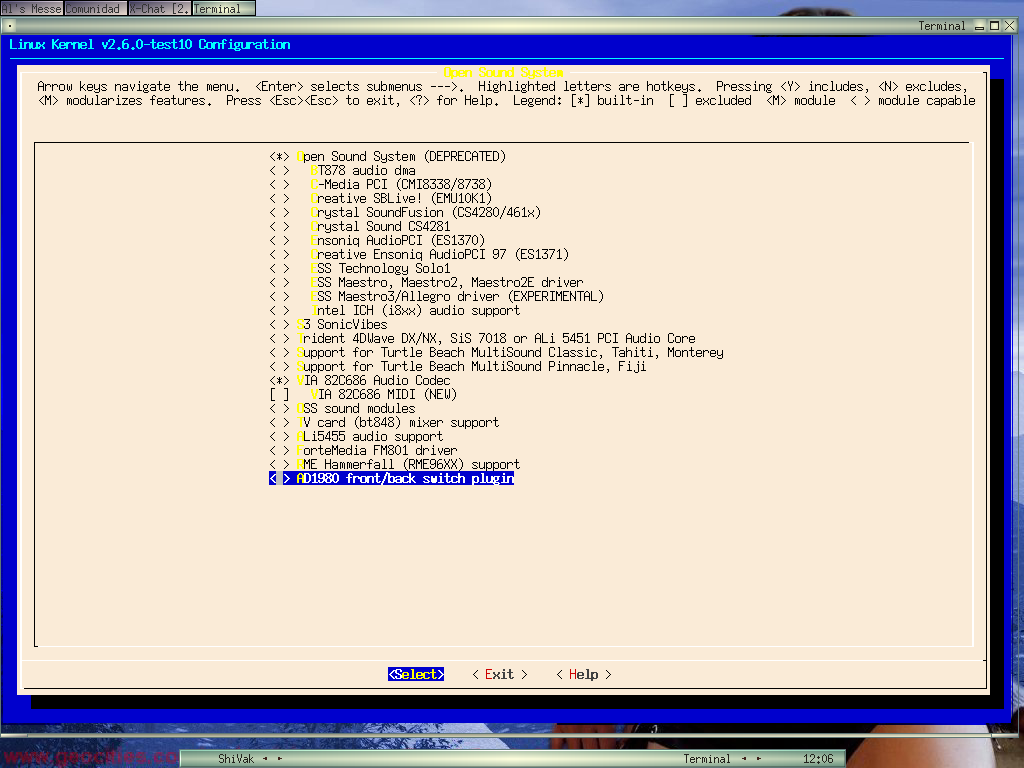Click the left arrow next to ShiVak

point(265,759)
